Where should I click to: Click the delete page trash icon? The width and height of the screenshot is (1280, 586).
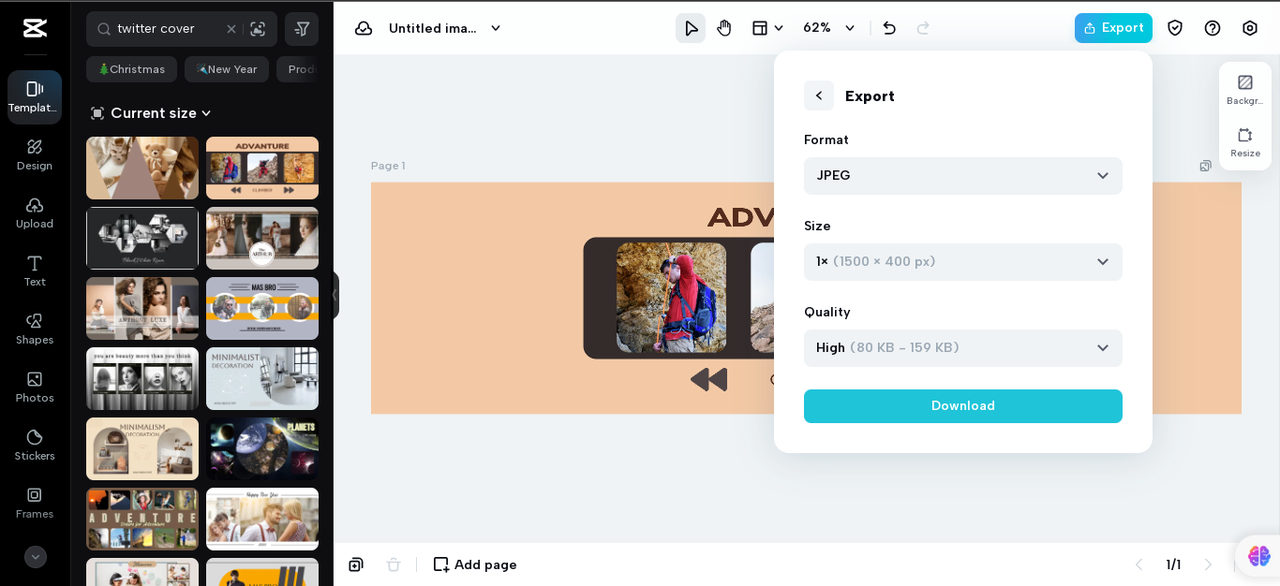point(394,565)
